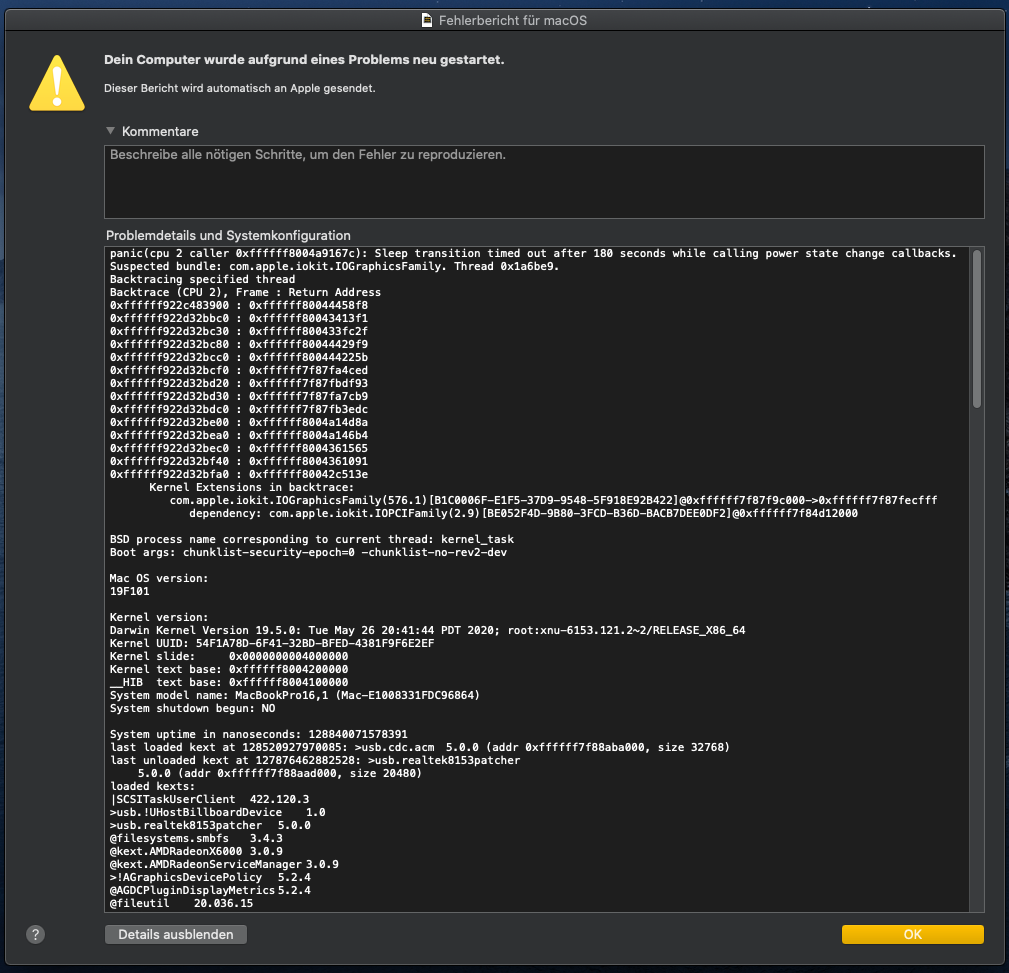The height and width of the screenshot is (973, 1009).
Task: Click the 'Kernel text base:' line
Action: click(x=228, y=669)
